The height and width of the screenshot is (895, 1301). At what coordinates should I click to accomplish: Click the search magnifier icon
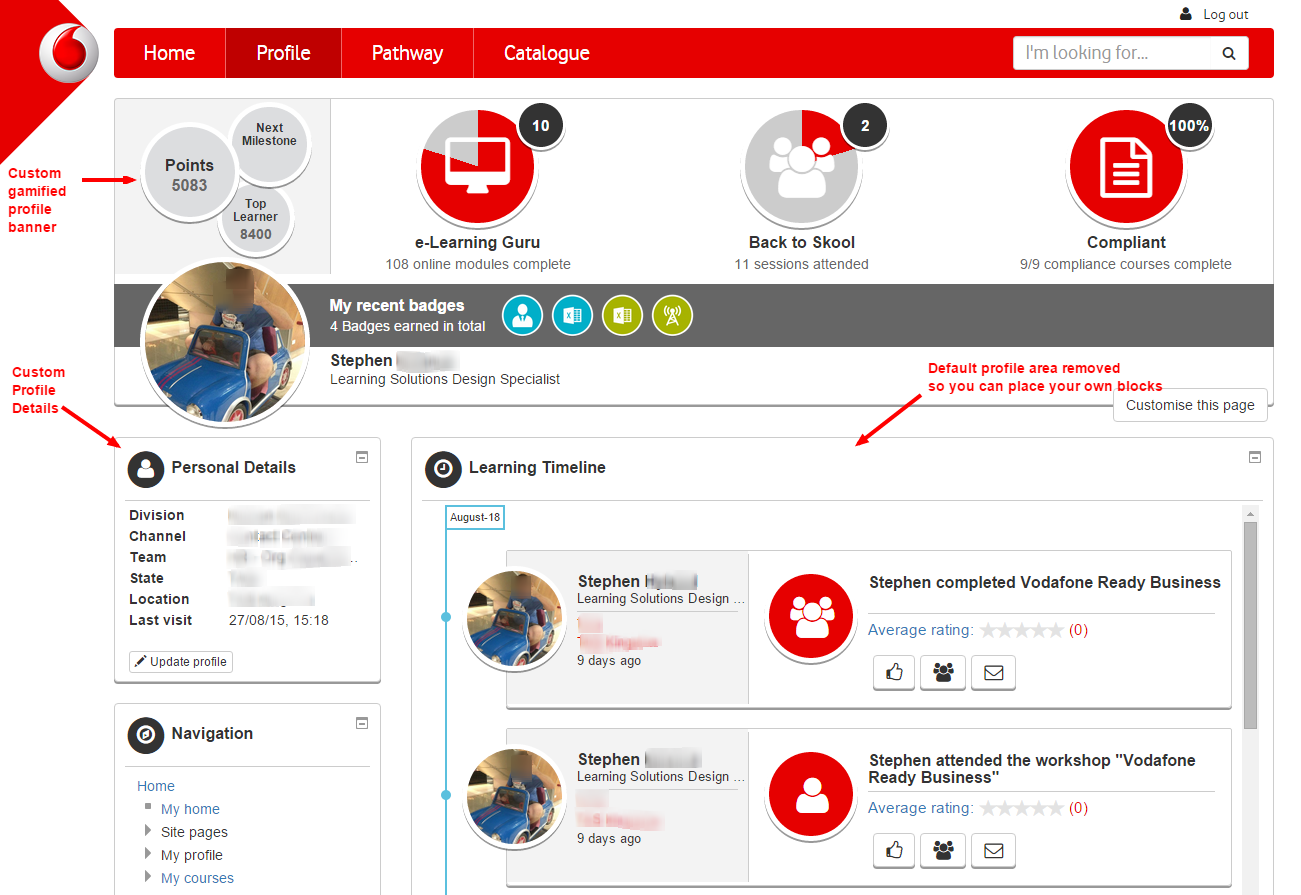(1228, 54)
